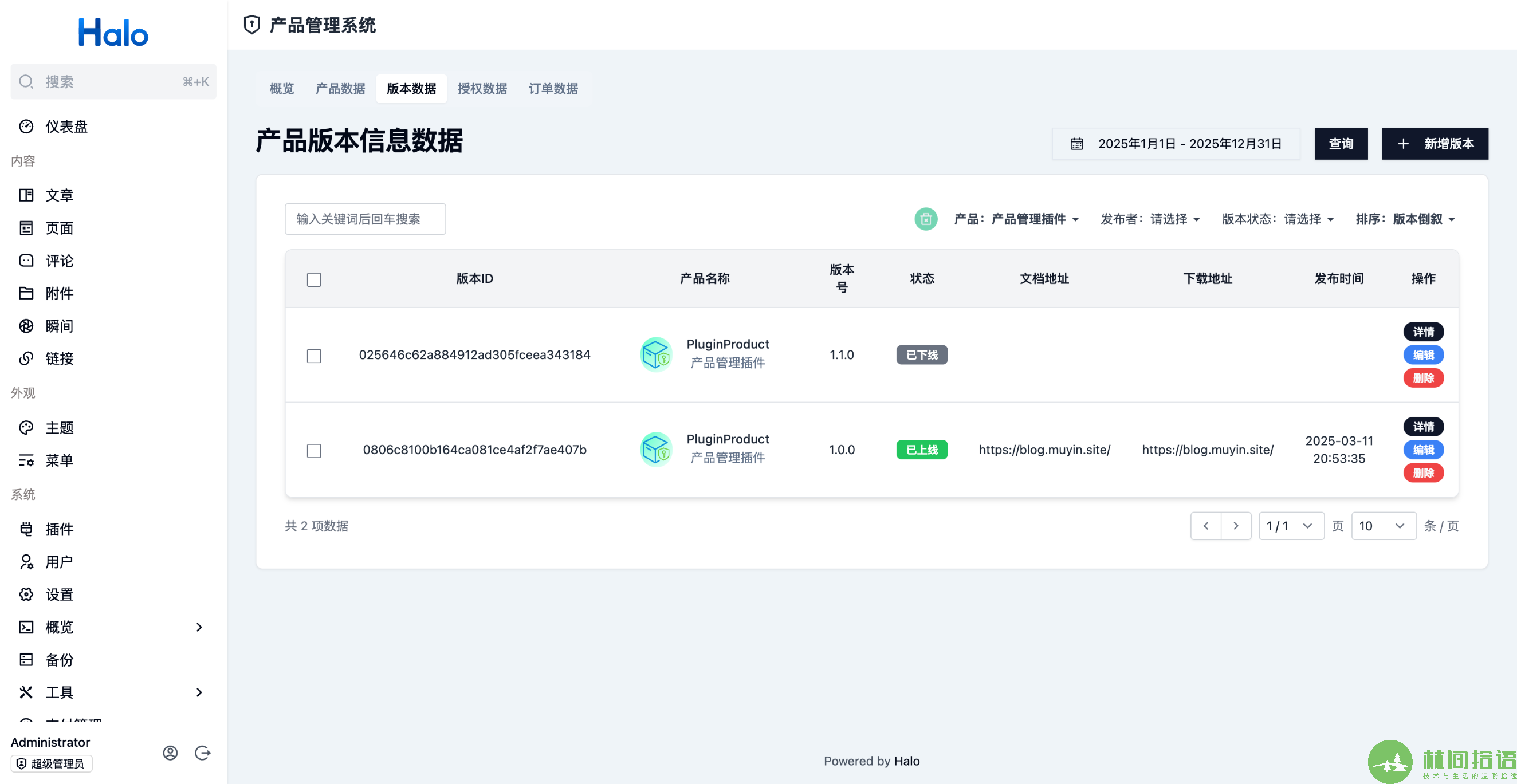Click 编辑 for version 1.1.0
The width and height of the screenshot is (1517, 784).
tap(1424, 355)
